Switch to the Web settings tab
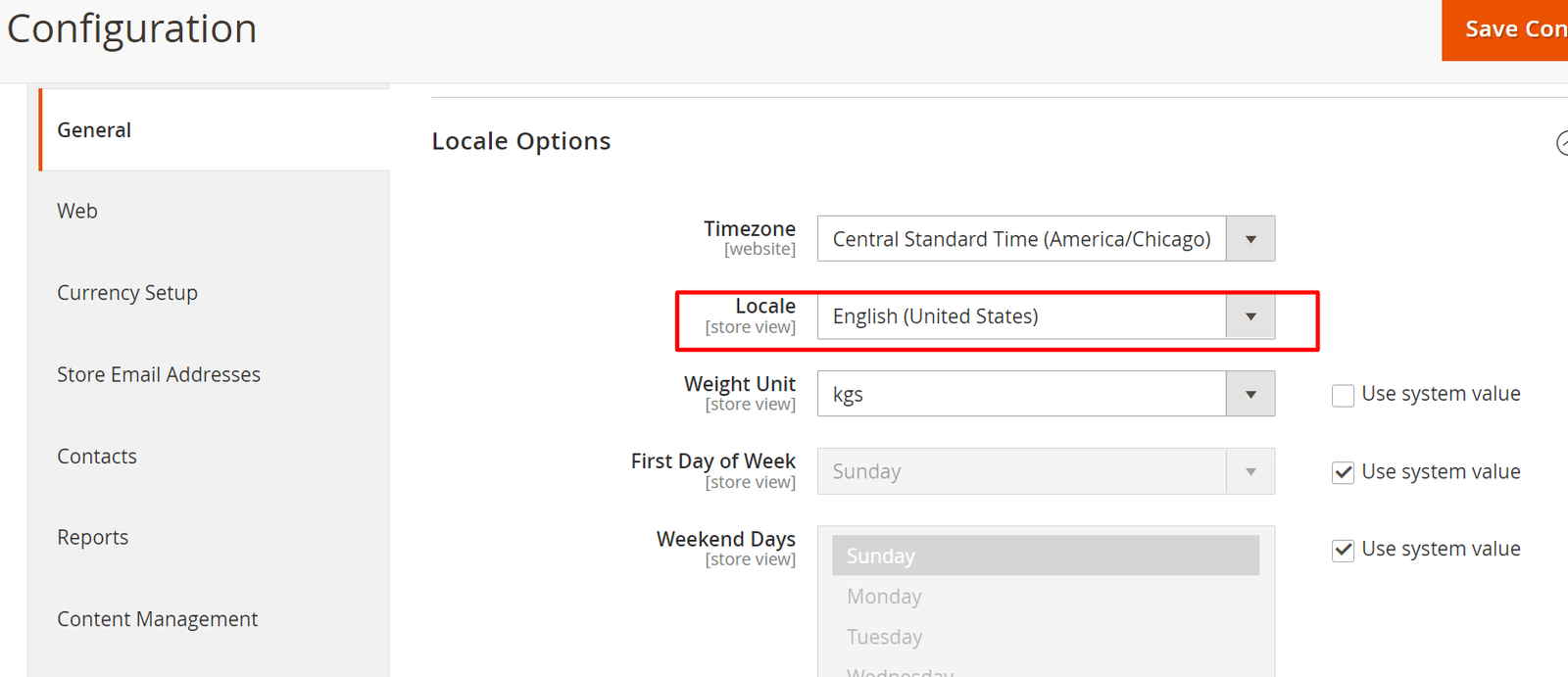 coord(77,211)
